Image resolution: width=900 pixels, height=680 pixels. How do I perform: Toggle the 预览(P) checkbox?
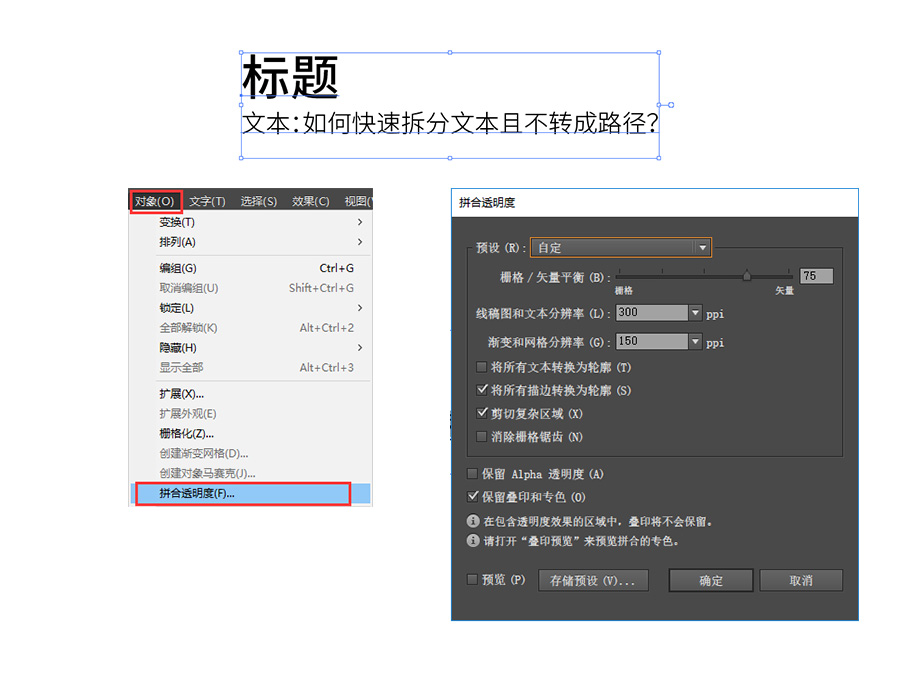[x=472, y=580]
